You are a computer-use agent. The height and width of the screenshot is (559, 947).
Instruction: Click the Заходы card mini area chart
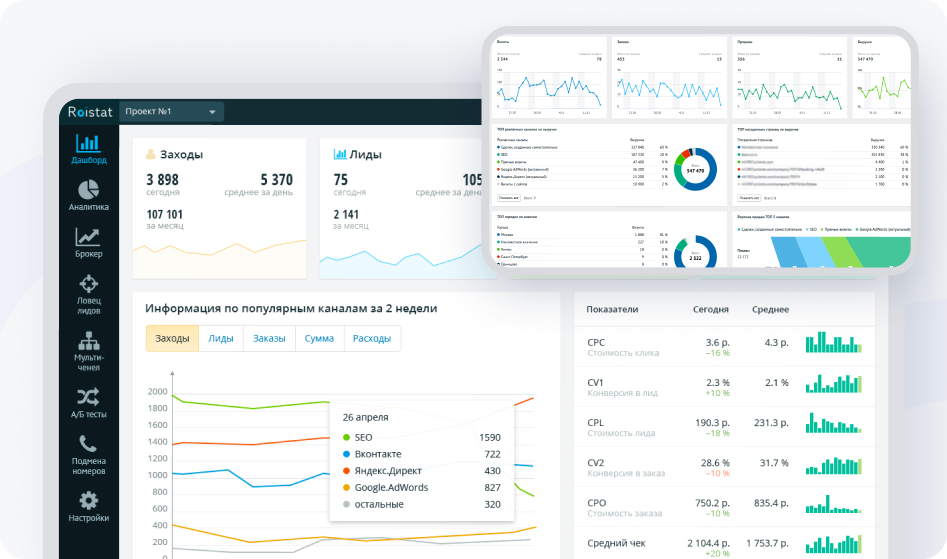[219, 259]
